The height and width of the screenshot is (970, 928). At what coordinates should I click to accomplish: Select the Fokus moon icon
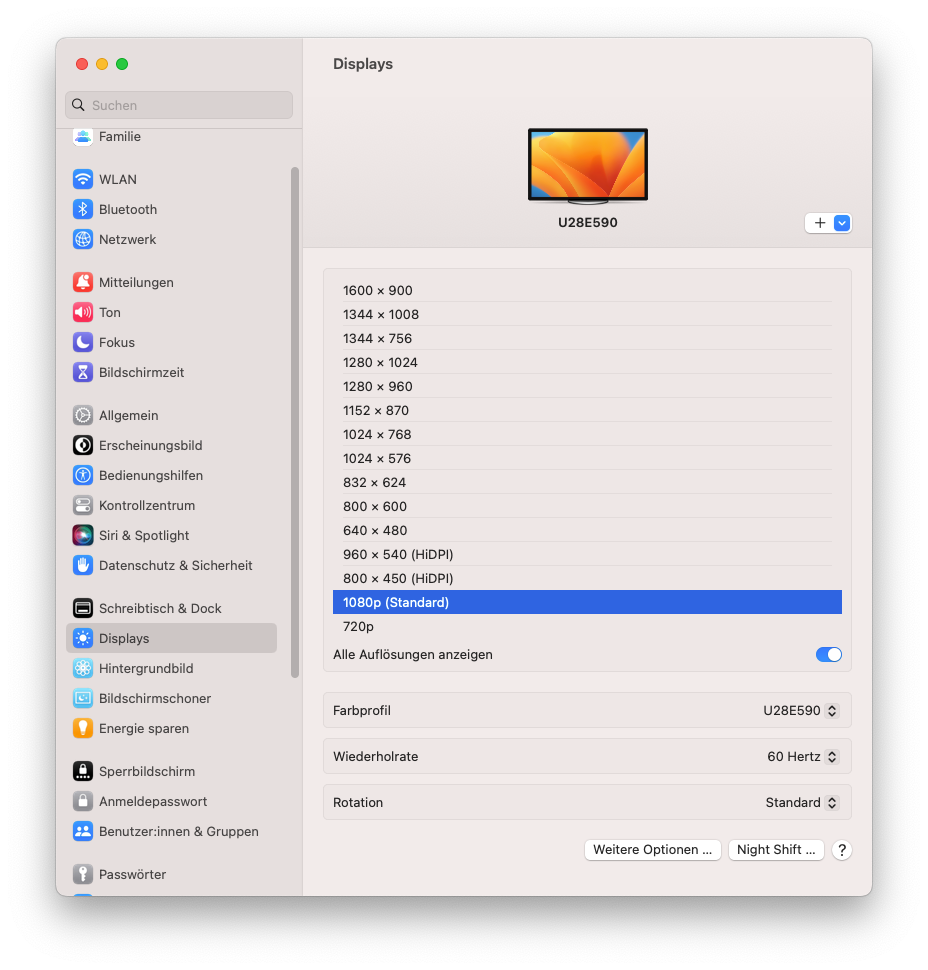coord(83,342)
